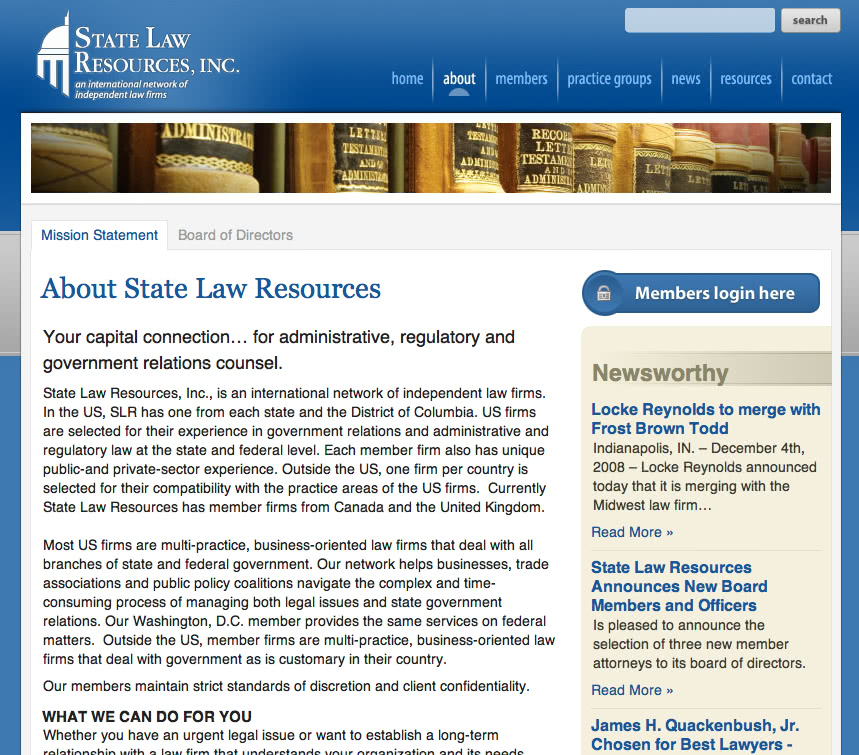Click the WHAT WE CAN DO FOR YOU heading

147,717
